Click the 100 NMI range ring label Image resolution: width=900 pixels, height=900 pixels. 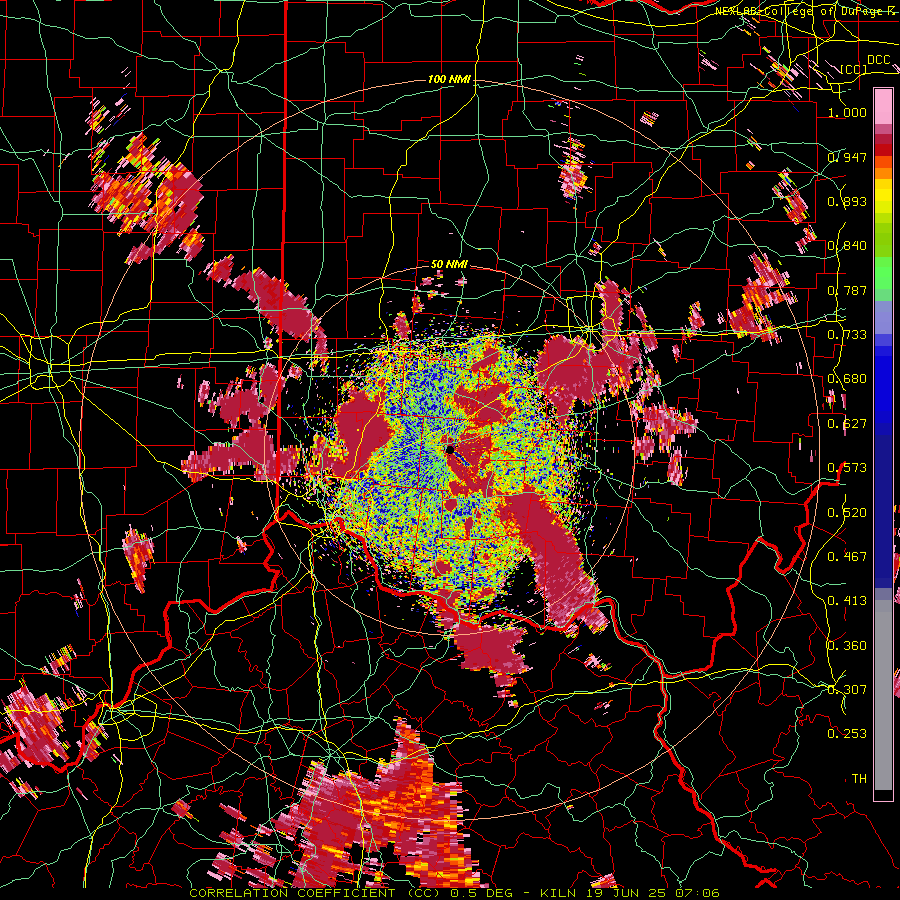(449, 79)
